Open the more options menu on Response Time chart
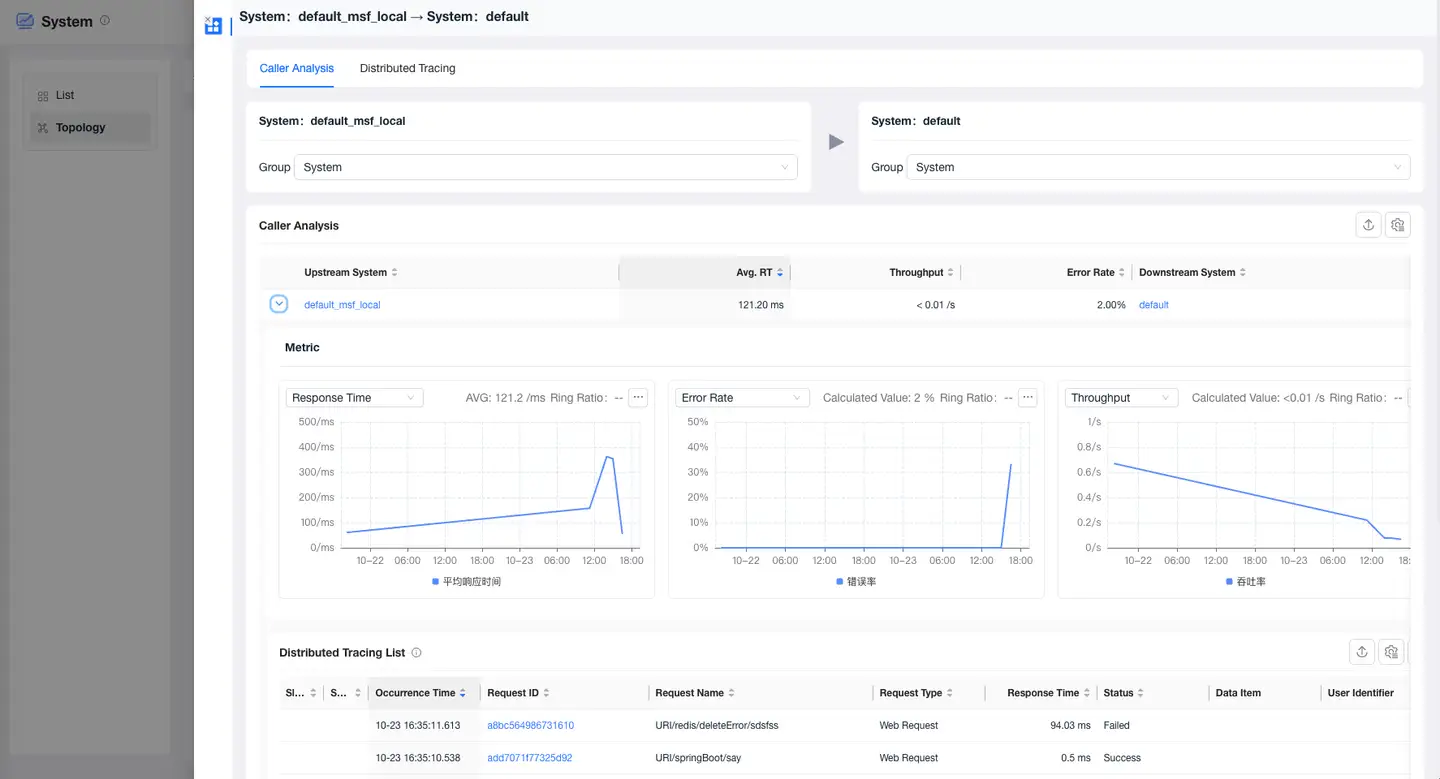The width and height of the screenshot is (1440, 779). tap(638, 398)
